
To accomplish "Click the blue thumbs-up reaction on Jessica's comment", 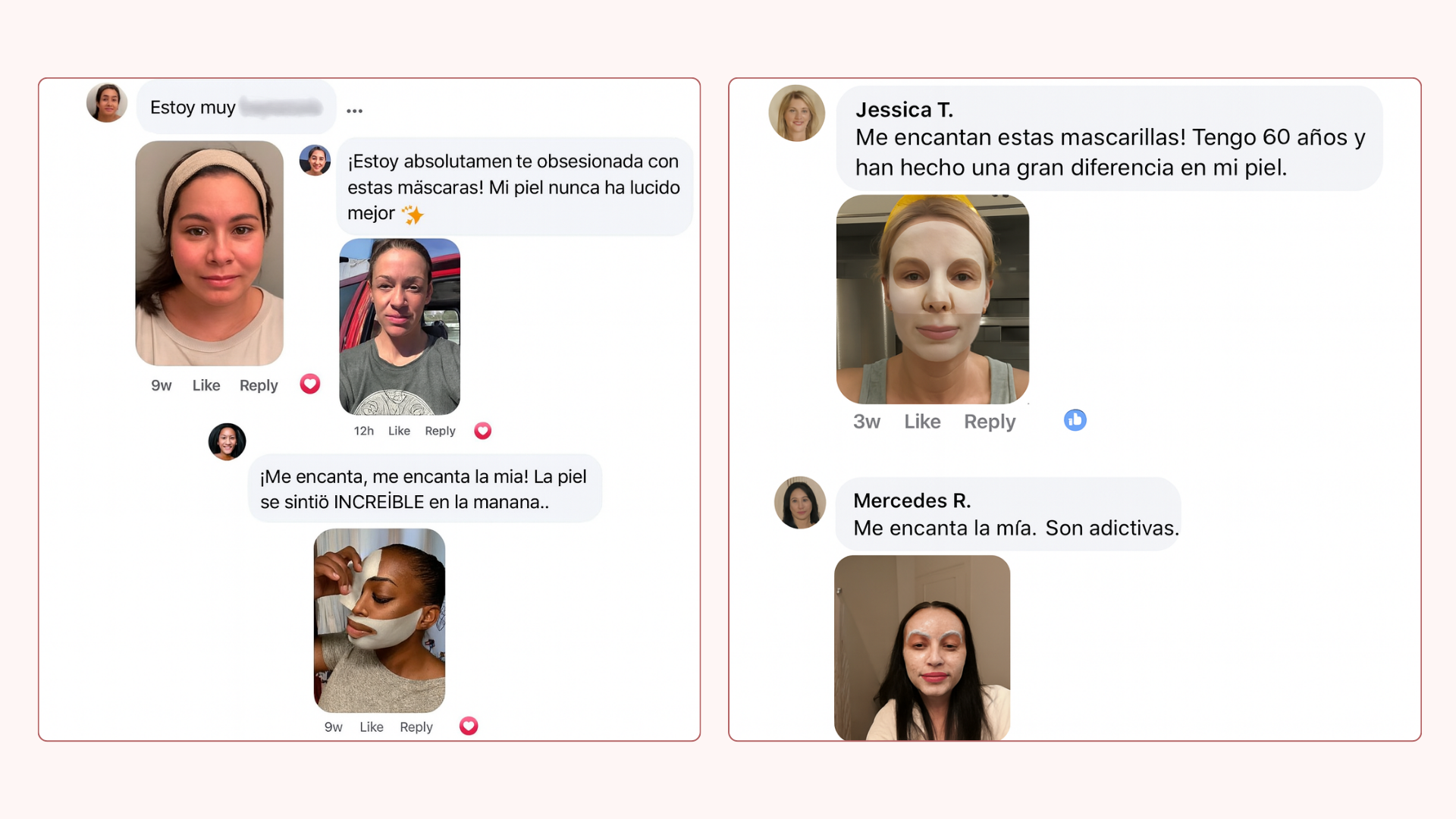I will pyautogui.click(x=1075, y=420).
